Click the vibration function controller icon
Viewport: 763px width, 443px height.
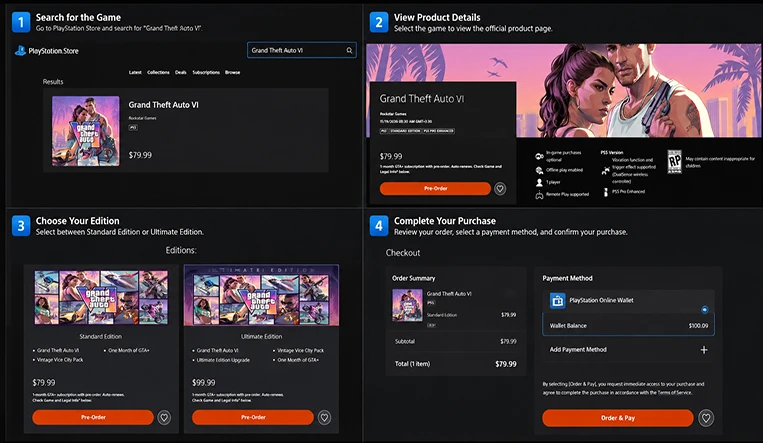coord(605,170)
